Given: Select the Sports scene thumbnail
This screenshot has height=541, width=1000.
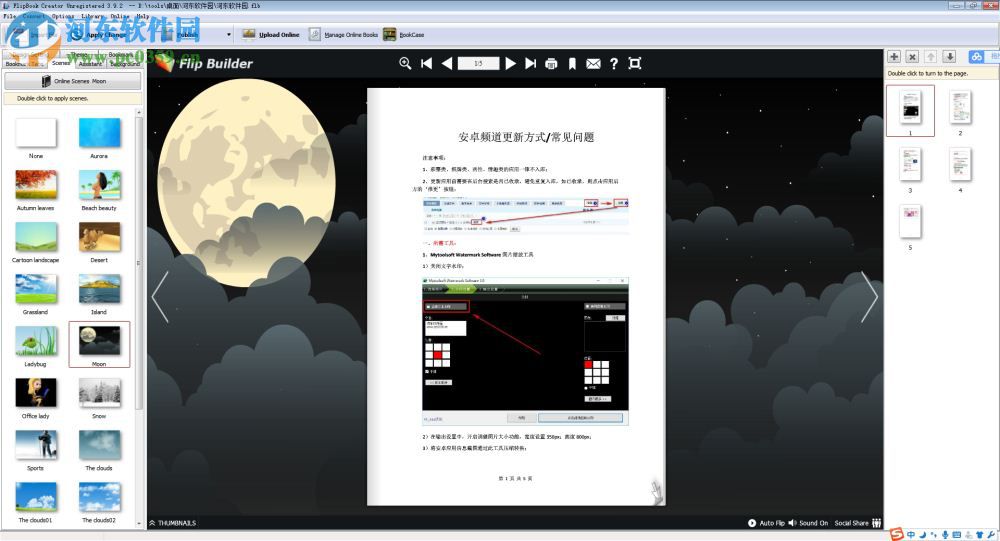Looking at the screenshot, I should pos(36,446).
